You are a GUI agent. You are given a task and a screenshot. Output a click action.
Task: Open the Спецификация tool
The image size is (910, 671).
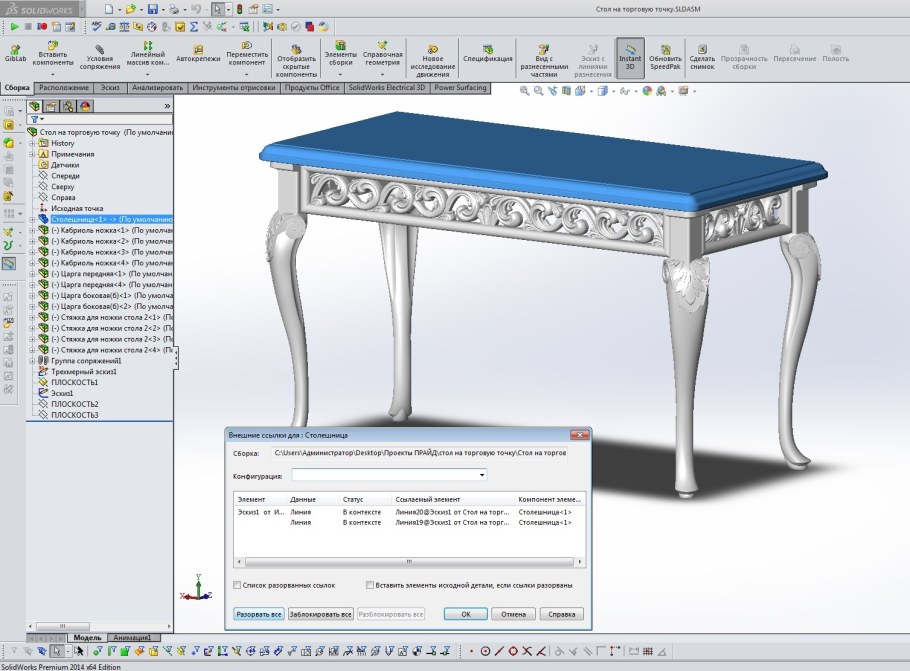click(487, 48)
